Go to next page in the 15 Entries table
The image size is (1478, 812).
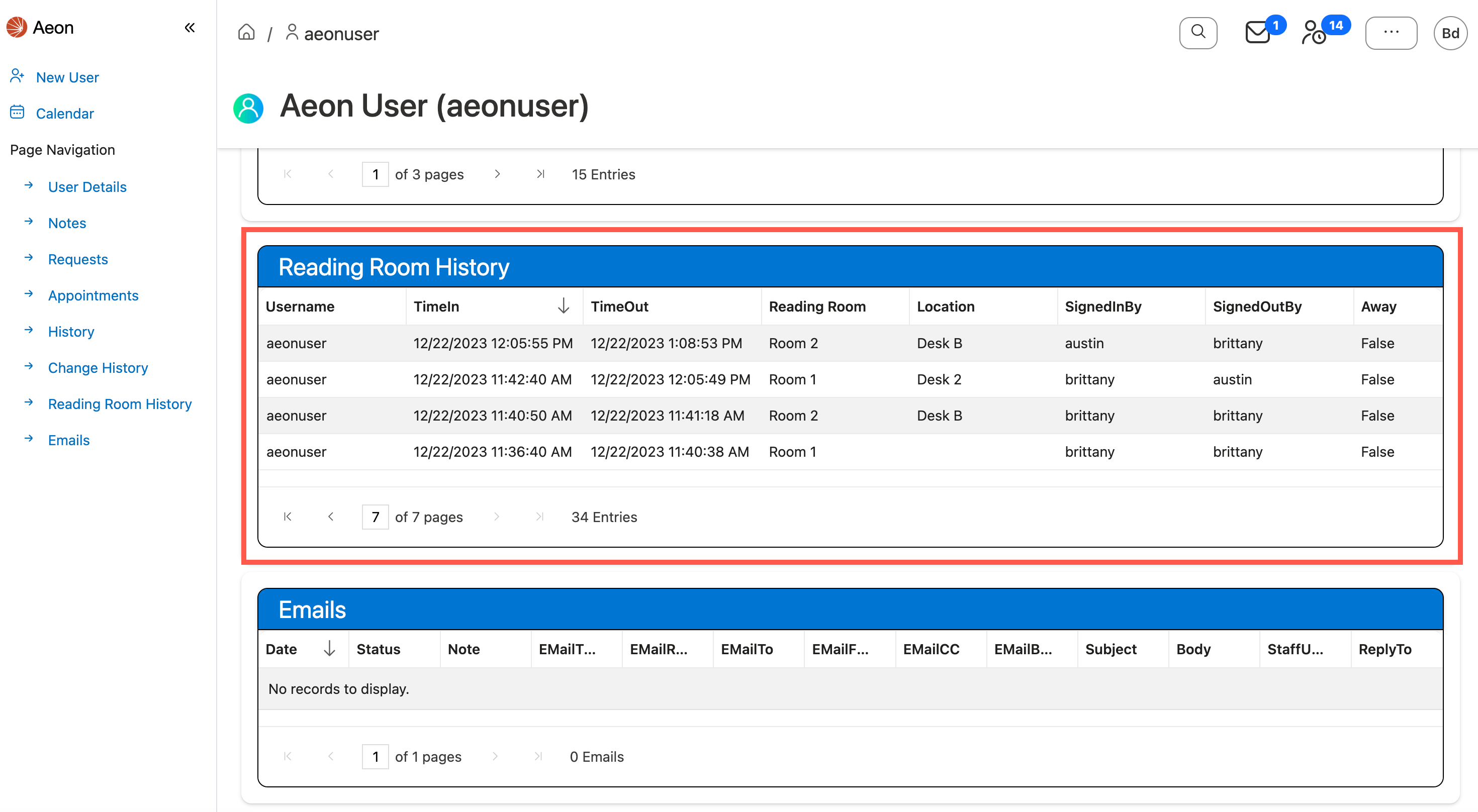(498, 174)
